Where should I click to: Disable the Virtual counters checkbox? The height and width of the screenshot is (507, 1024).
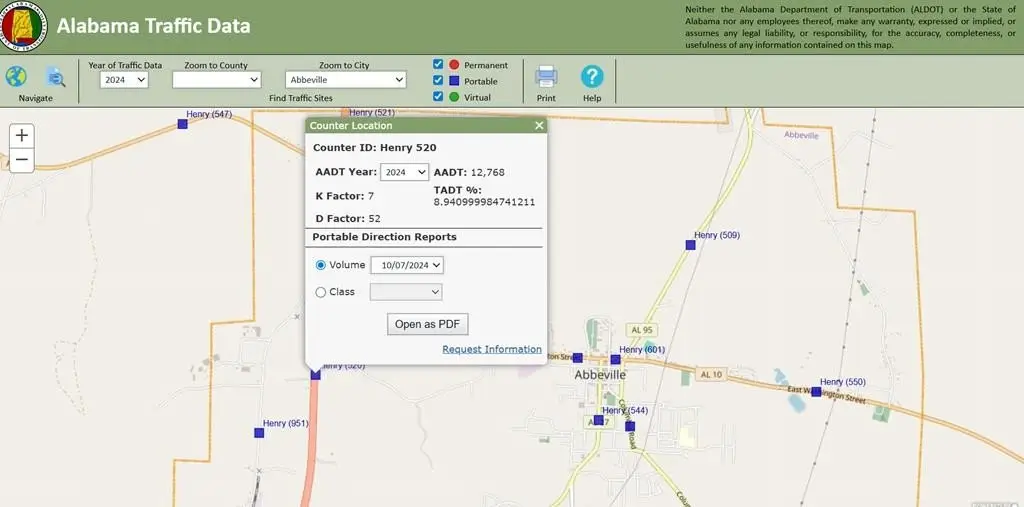pyautogui.click(x=438, y=97)
